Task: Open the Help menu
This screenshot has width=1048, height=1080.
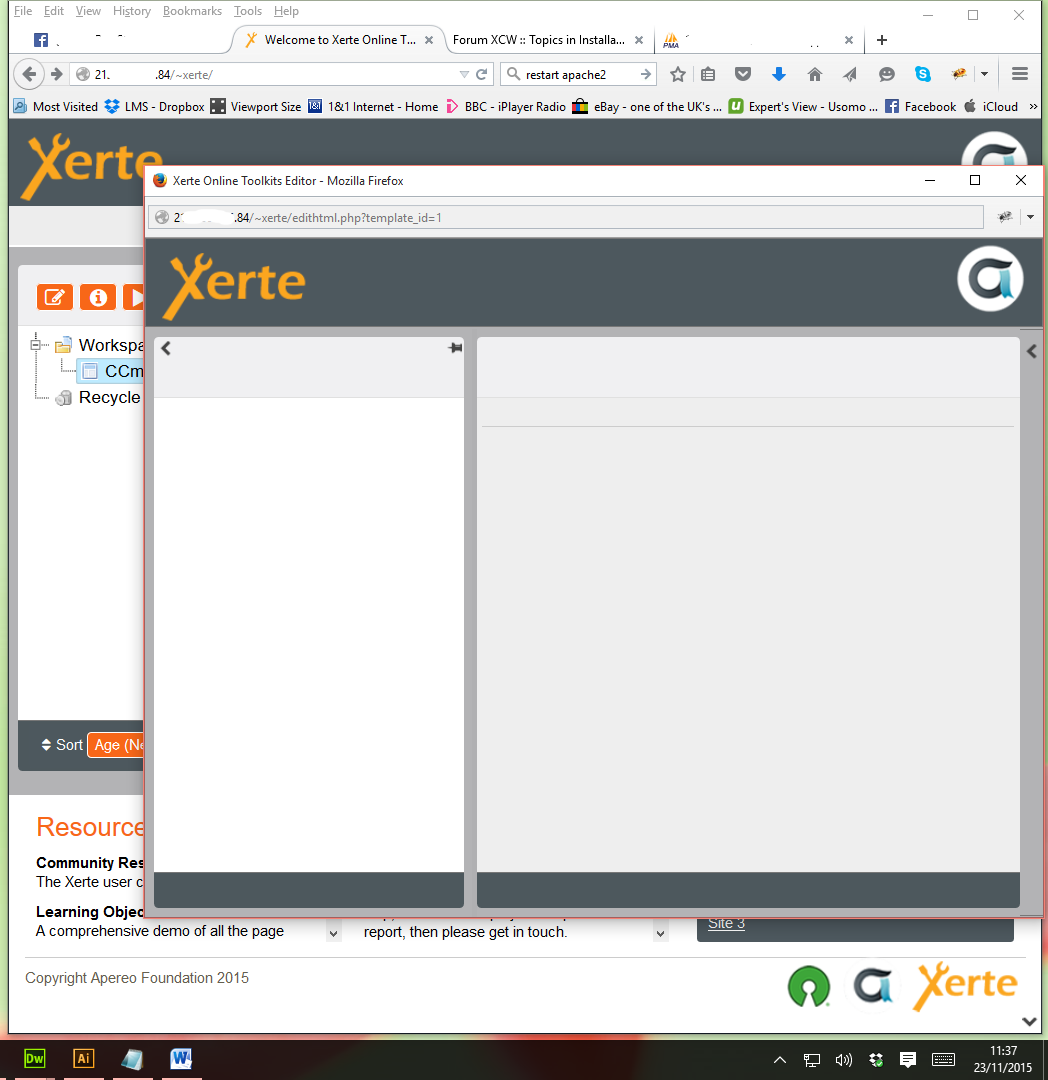Action: click(x=286, y=11)
